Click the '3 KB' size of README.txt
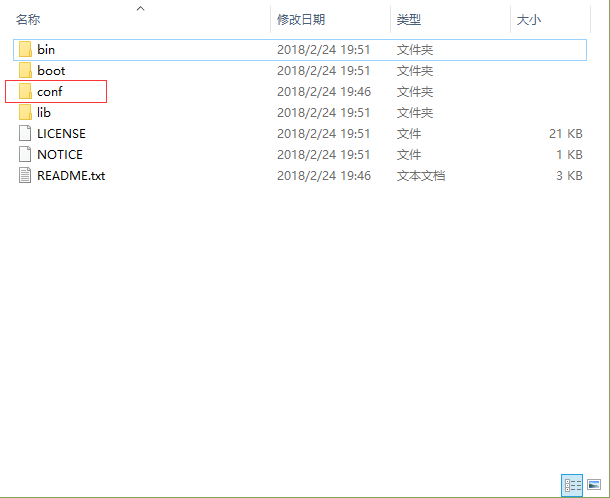The height and width of the screenshot is (498, 610). 569,175
